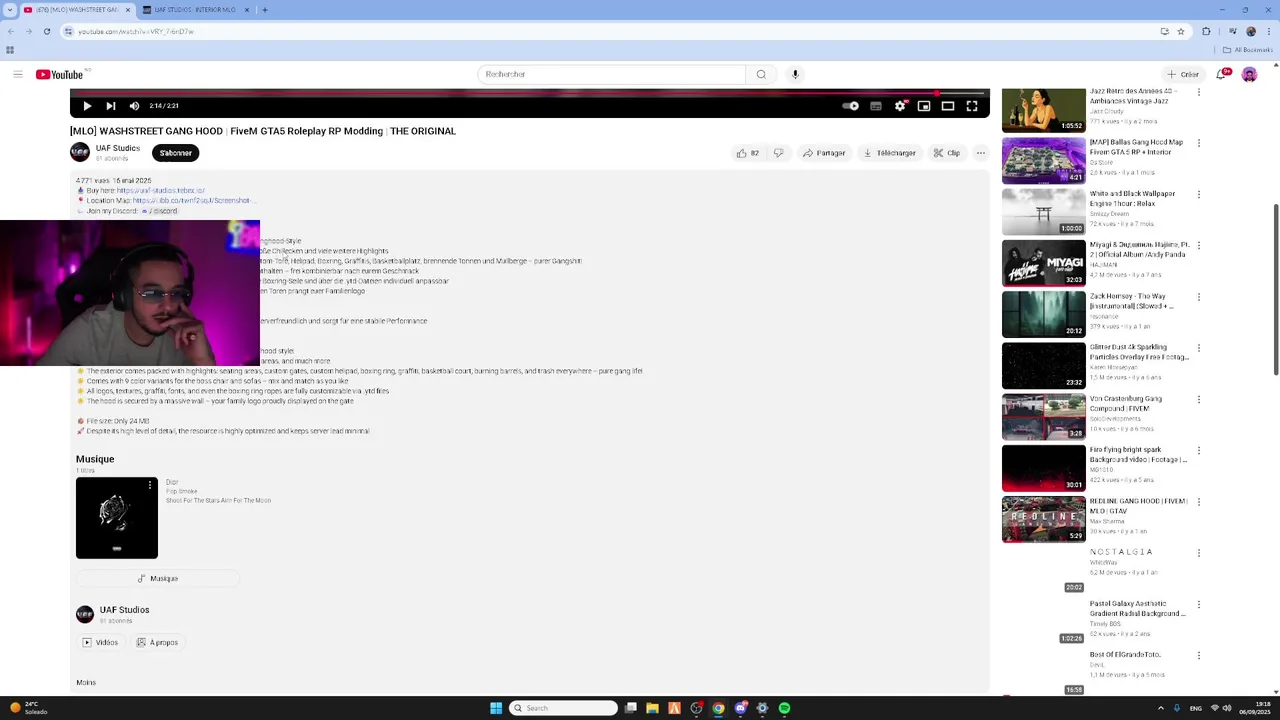Click the Windows taskbar Search box
The width and height of the screenshot is (1280, 720).
pos(563,708)
